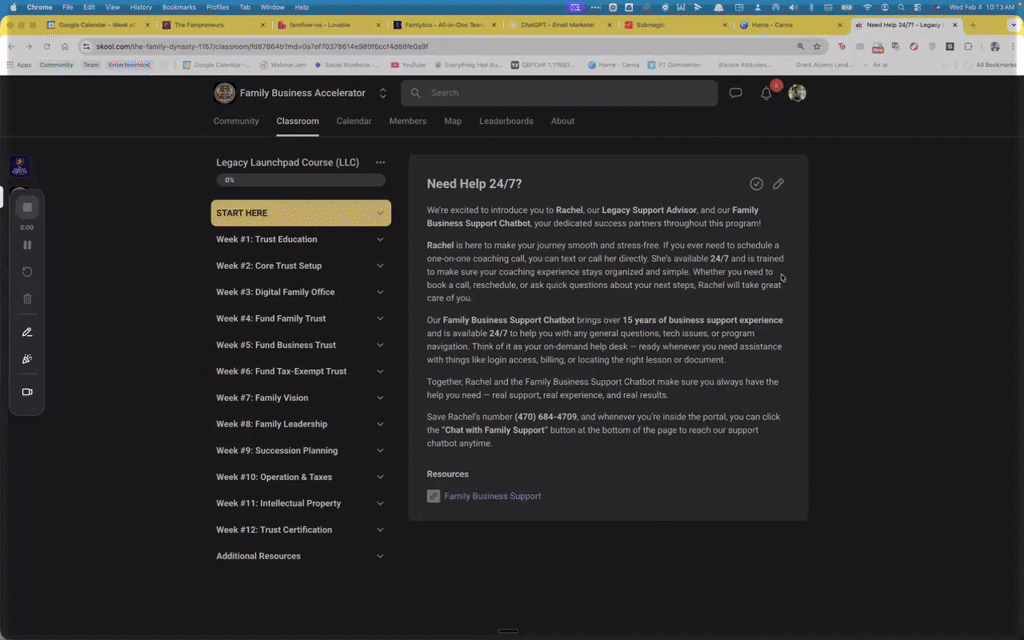Open the profile avatar menu

pyautogui.click(x=797, y=93)
